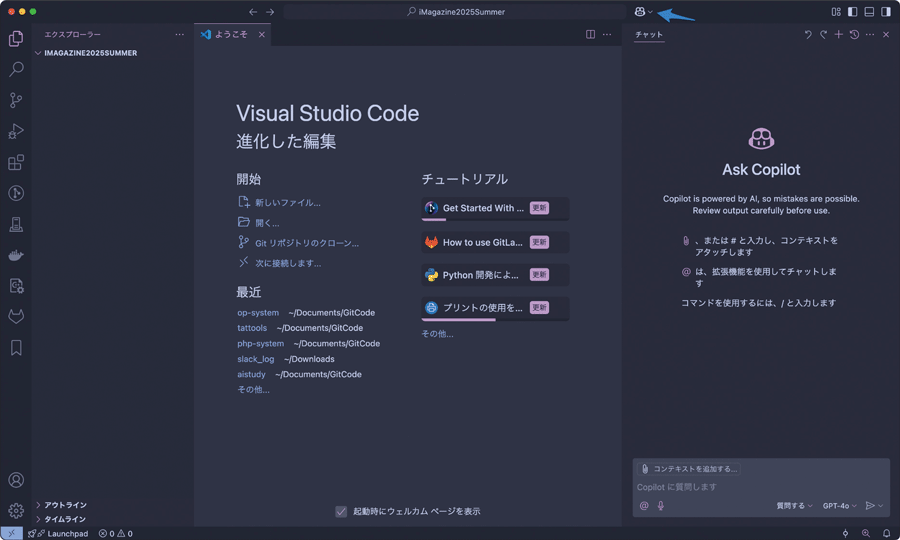Open the dropdown chevron next to Copilot icon
The width and height of the screenshot is (900, 540).
click(650, 11)
